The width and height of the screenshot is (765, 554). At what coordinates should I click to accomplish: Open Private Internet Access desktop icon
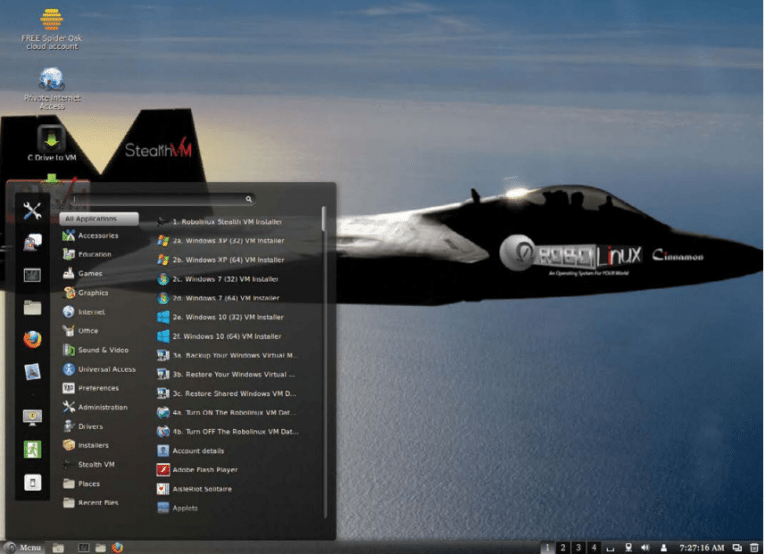pos(52,88)
